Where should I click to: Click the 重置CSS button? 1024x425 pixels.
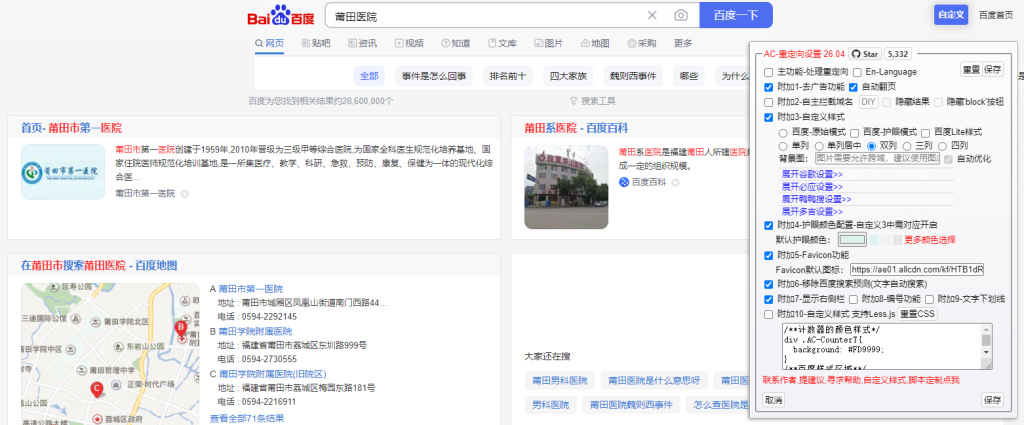(x=917, y=315)
